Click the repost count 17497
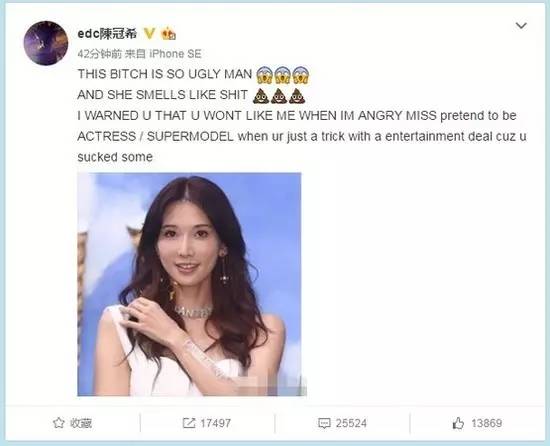550x446 pixels. [216, 423]
